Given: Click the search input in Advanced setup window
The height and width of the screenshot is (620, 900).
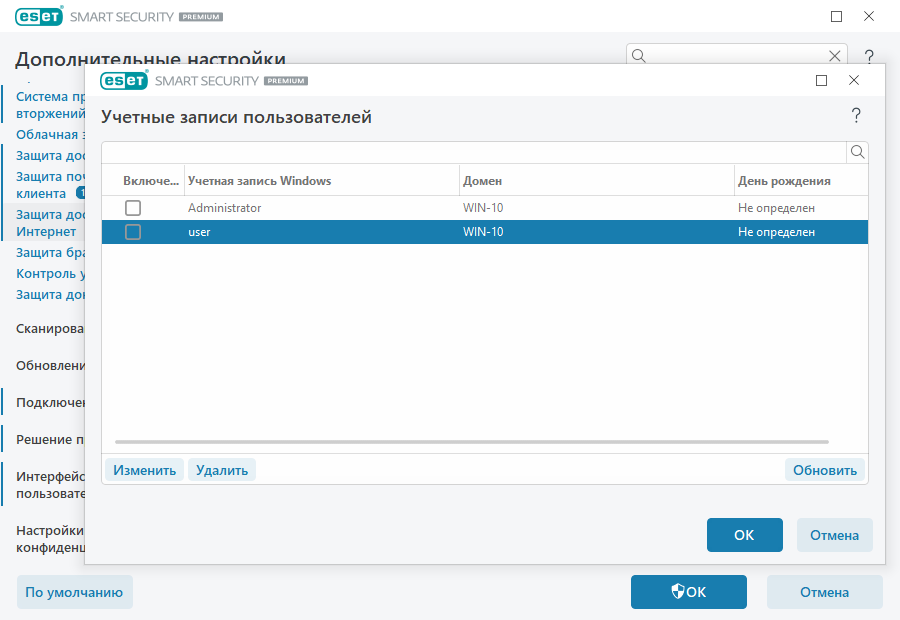Looking at the screenshot, I should pyautogui.click(x=737, y=56).
